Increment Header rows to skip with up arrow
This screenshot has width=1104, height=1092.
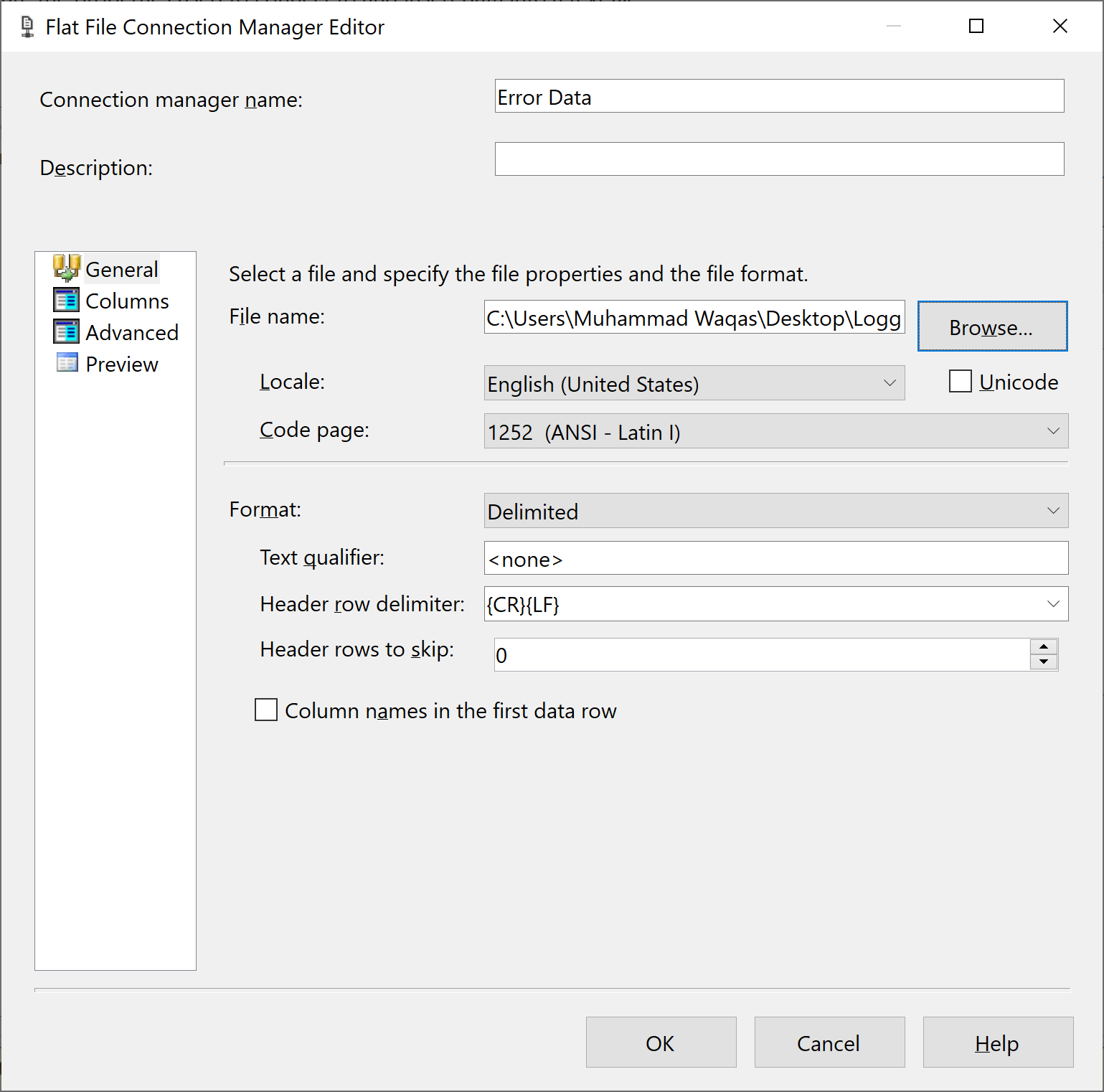[x=1044, y=646]
